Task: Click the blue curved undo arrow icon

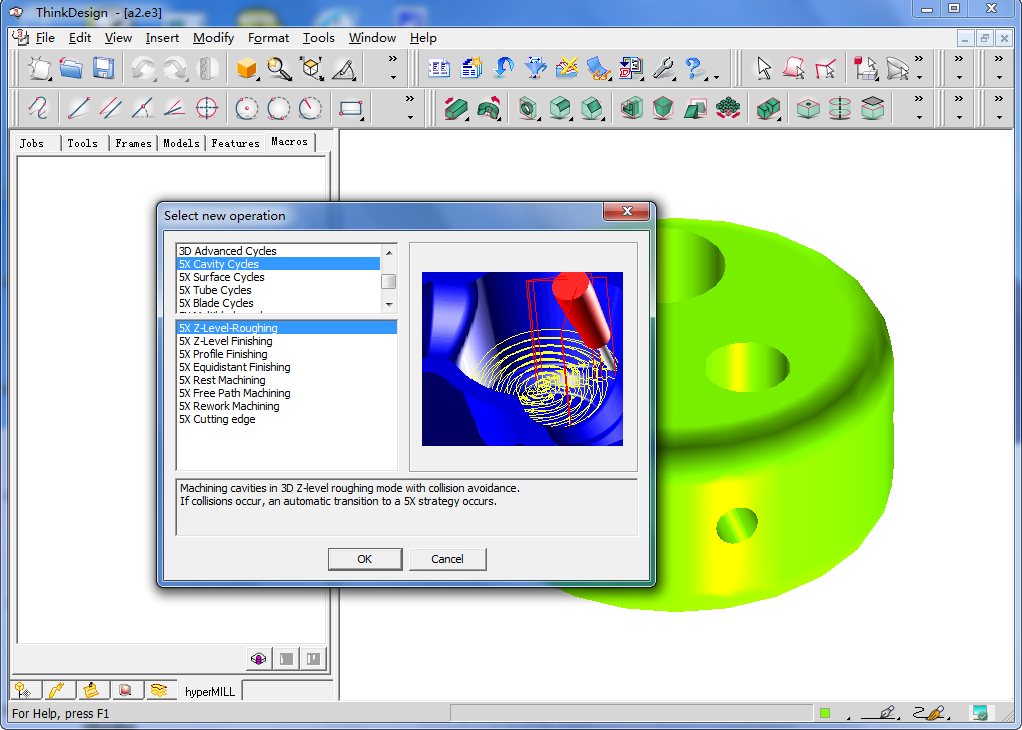Action: click(503, 68)
